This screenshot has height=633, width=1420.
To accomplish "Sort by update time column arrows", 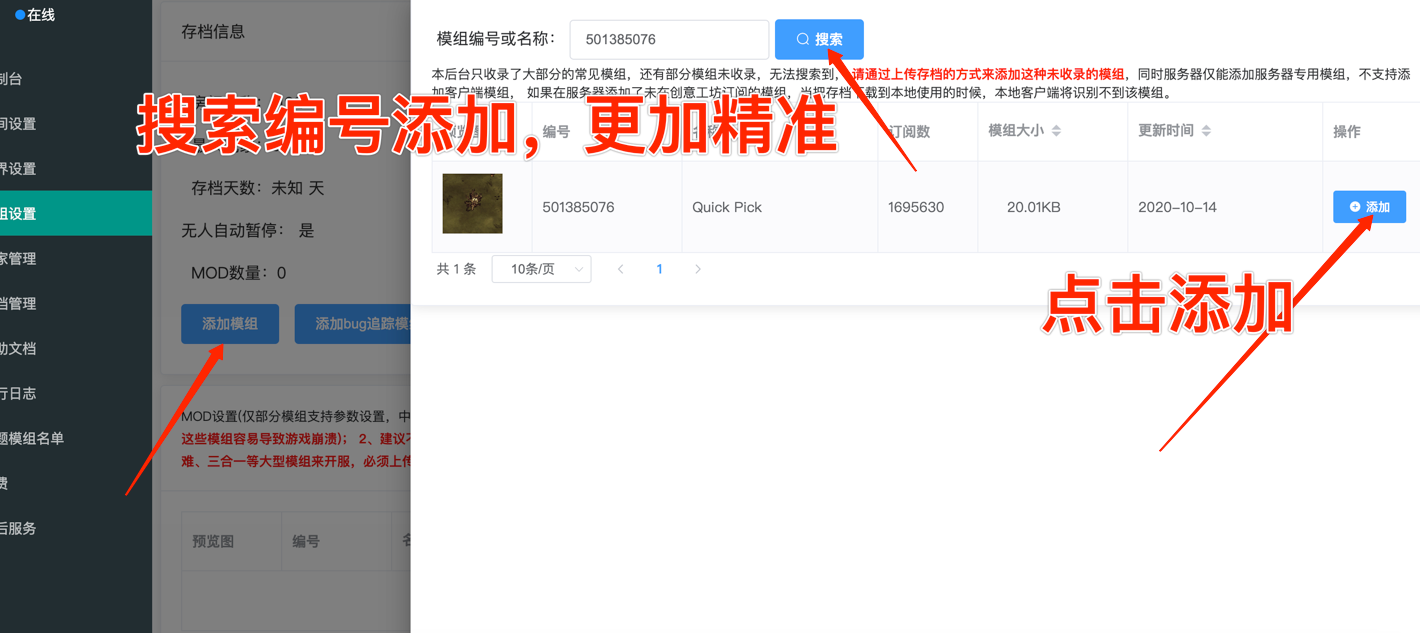I will [x=1206, y=131].
